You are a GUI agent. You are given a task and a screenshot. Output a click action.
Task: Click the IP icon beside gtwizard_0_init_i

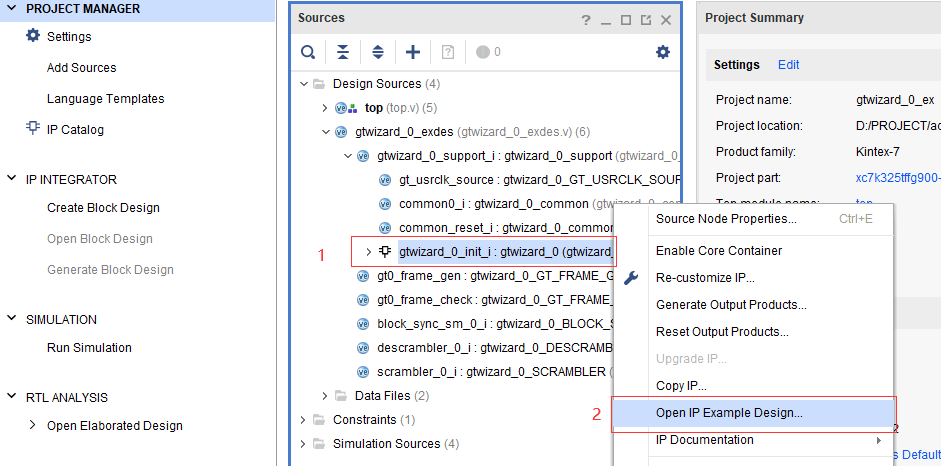385,251
